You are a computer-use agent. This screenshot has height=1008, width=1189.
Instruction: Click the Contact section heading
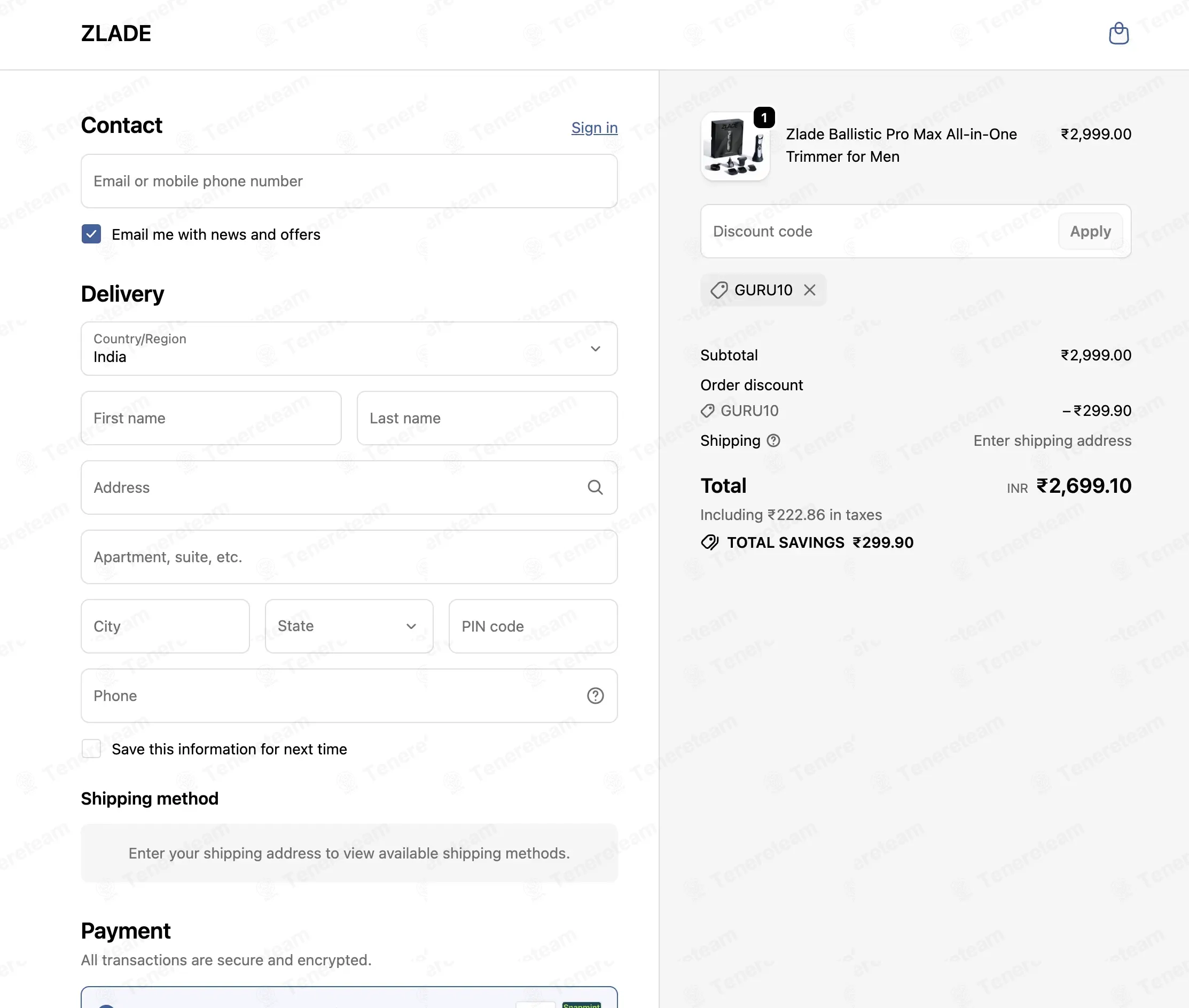122,125
